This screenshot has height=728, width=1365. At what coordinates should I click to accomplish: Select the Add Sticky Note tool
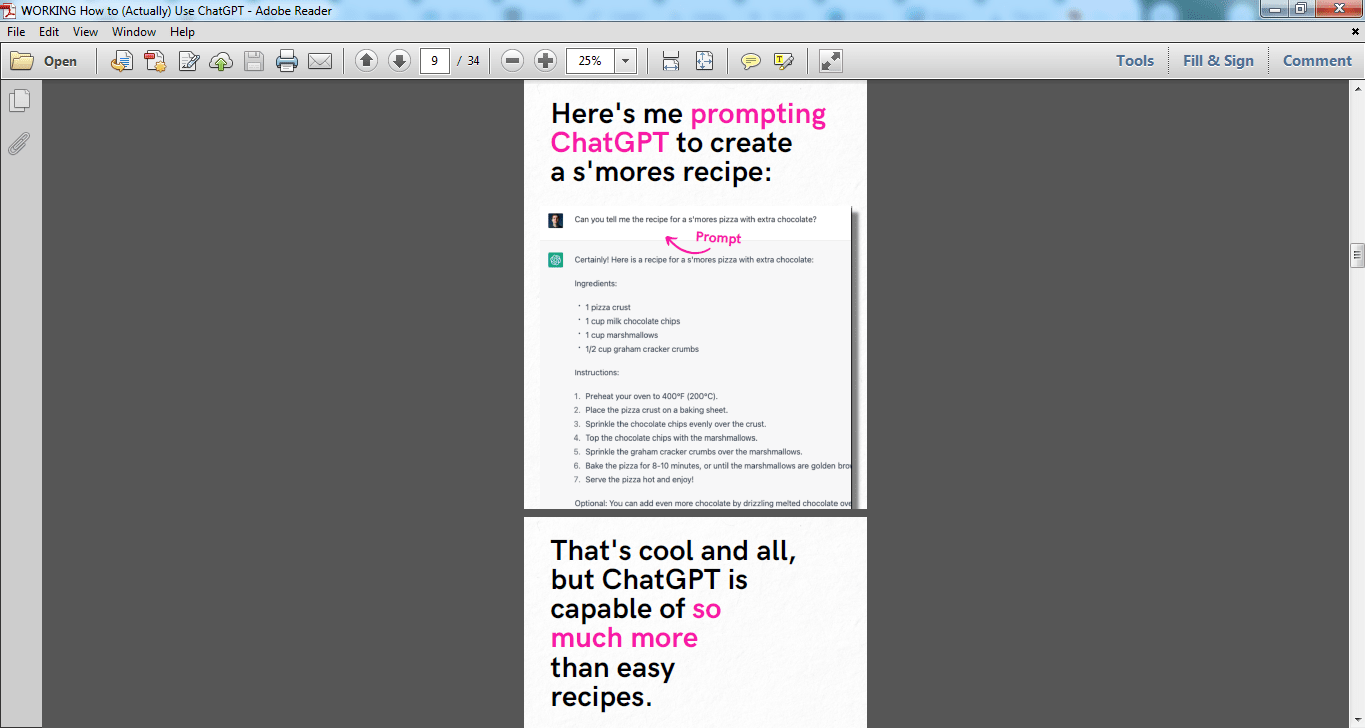[x=750, y=61]
